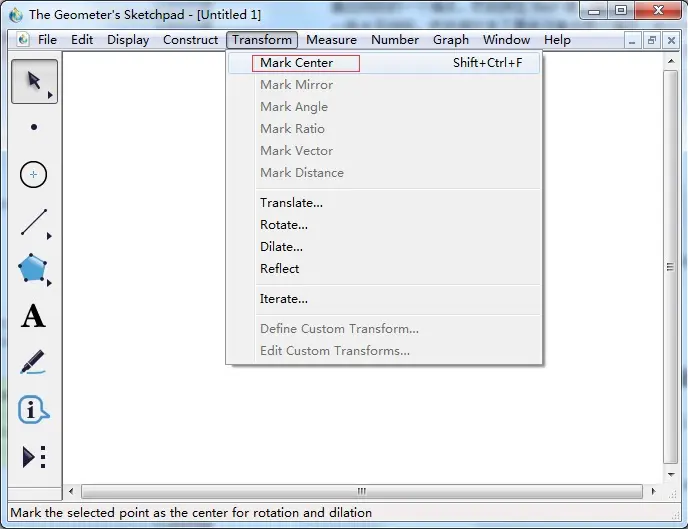Viewport: 688px width, 529px height.
Task: Minimize the Untitled 1 document window
Action: (632, 41)
